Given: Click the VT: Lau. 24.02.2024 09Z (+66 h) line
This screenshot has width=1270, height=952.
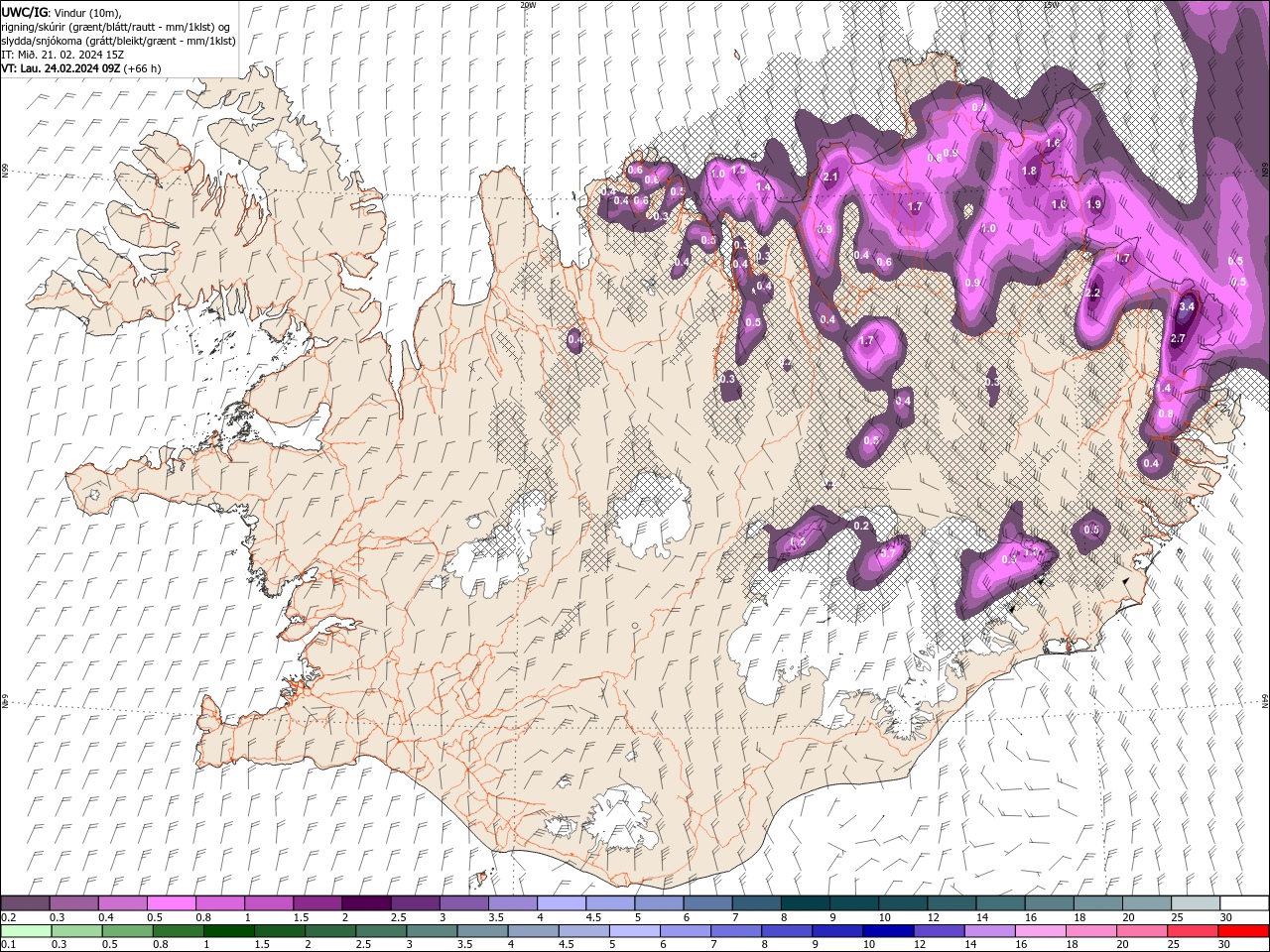Looking at the screenshot, I should (x=81, y=68).
